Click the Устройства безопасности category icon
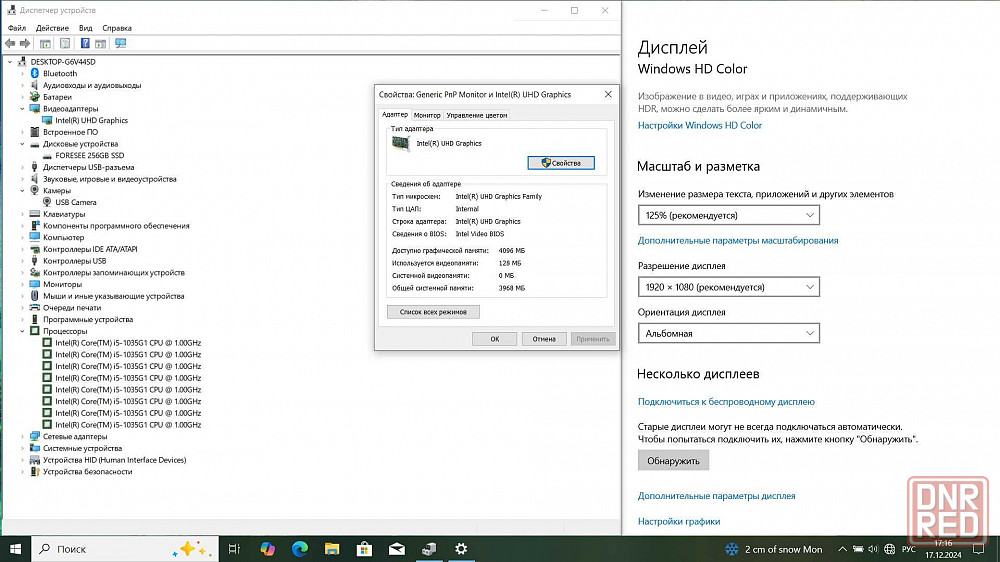 click(35, 472)
